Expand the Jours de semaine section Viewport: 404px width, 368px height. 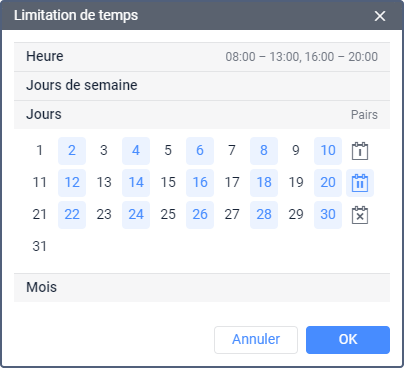coord(202,86)
